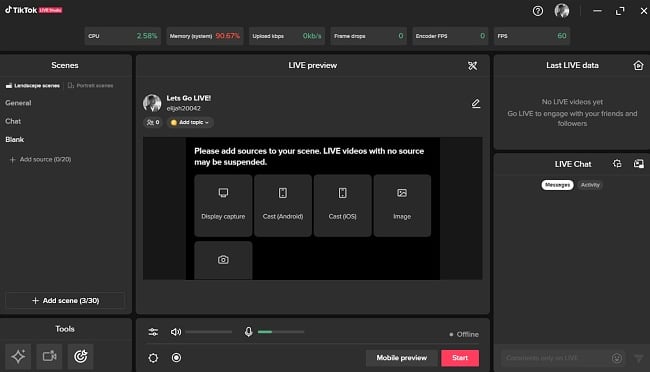Toggle the record button

click(x=176, y=357)
